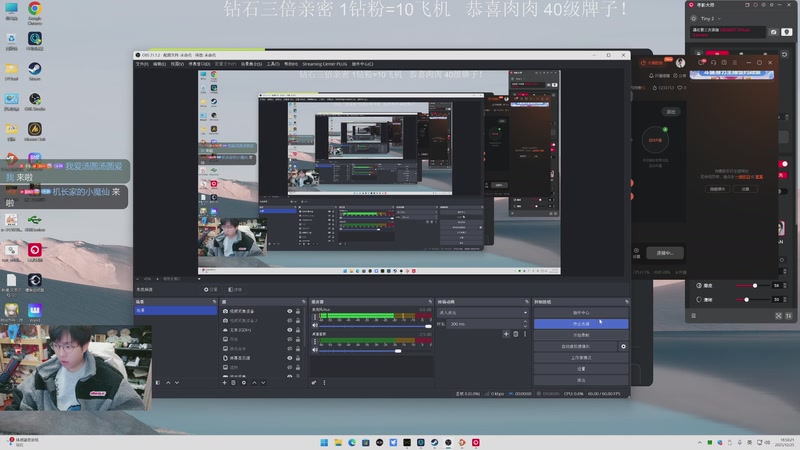
Task: Open the File menu in OBS
Action: [142, 64]
